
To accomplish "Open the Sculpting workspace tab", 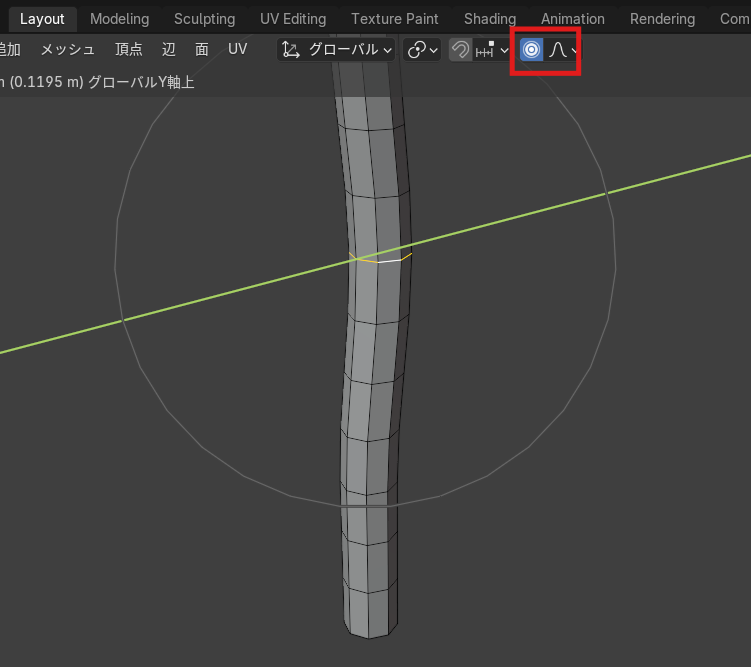I will [x=205, y=19].
